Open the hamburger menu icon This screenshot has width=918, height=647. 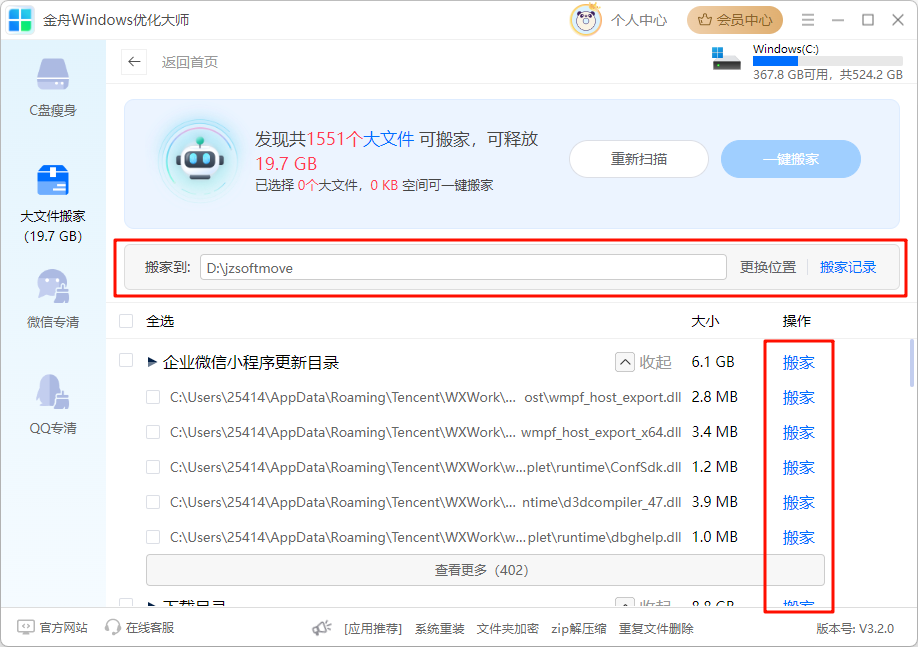(x=808, y=20)
